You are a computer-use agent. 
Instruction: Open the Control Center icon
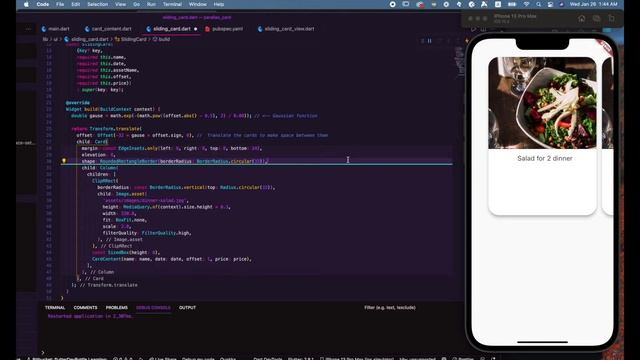point(550,4)
